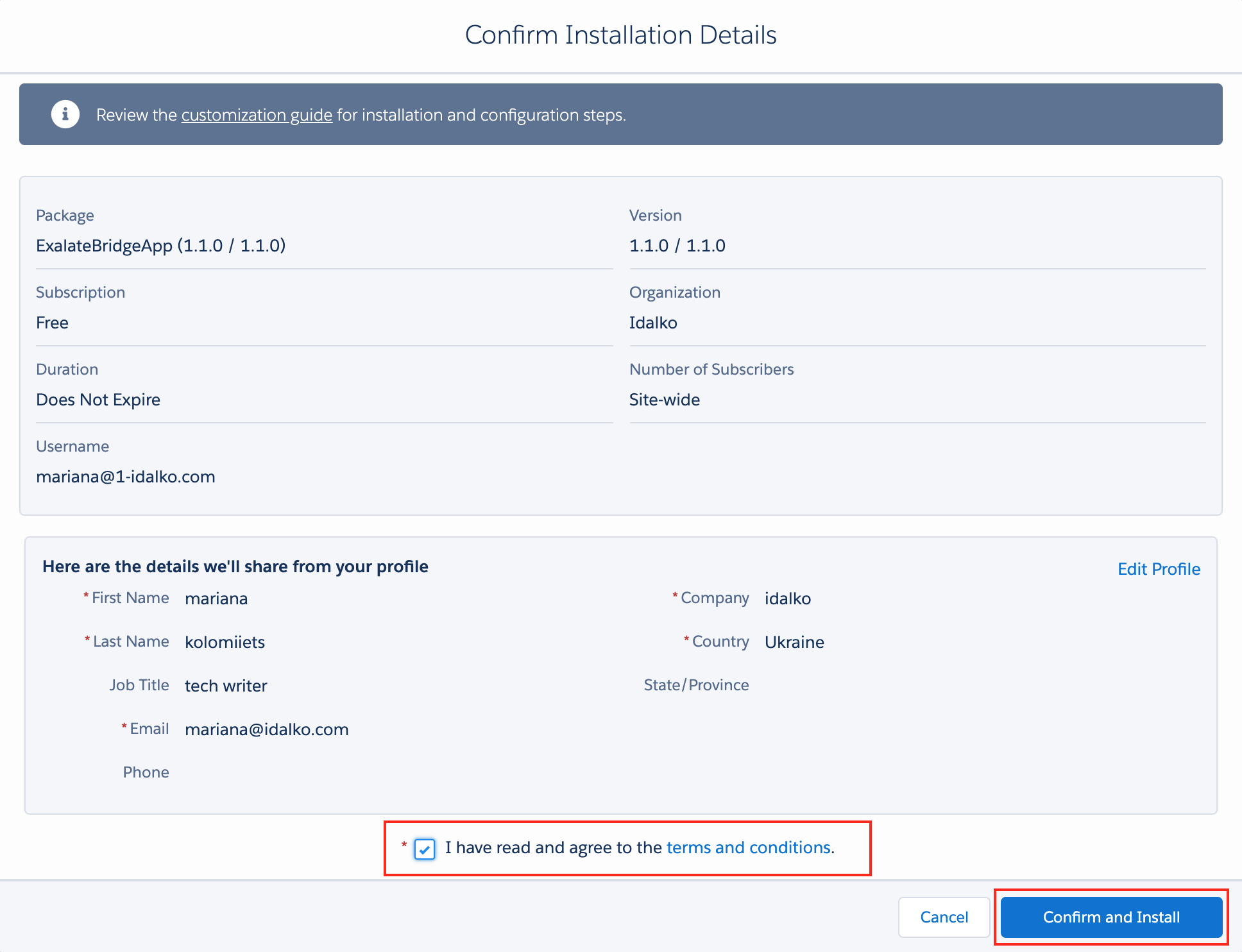Screen dimensions: 1242x952
Task: Click the email value mariana@idalko.com
Action: (x=267, y=729)
